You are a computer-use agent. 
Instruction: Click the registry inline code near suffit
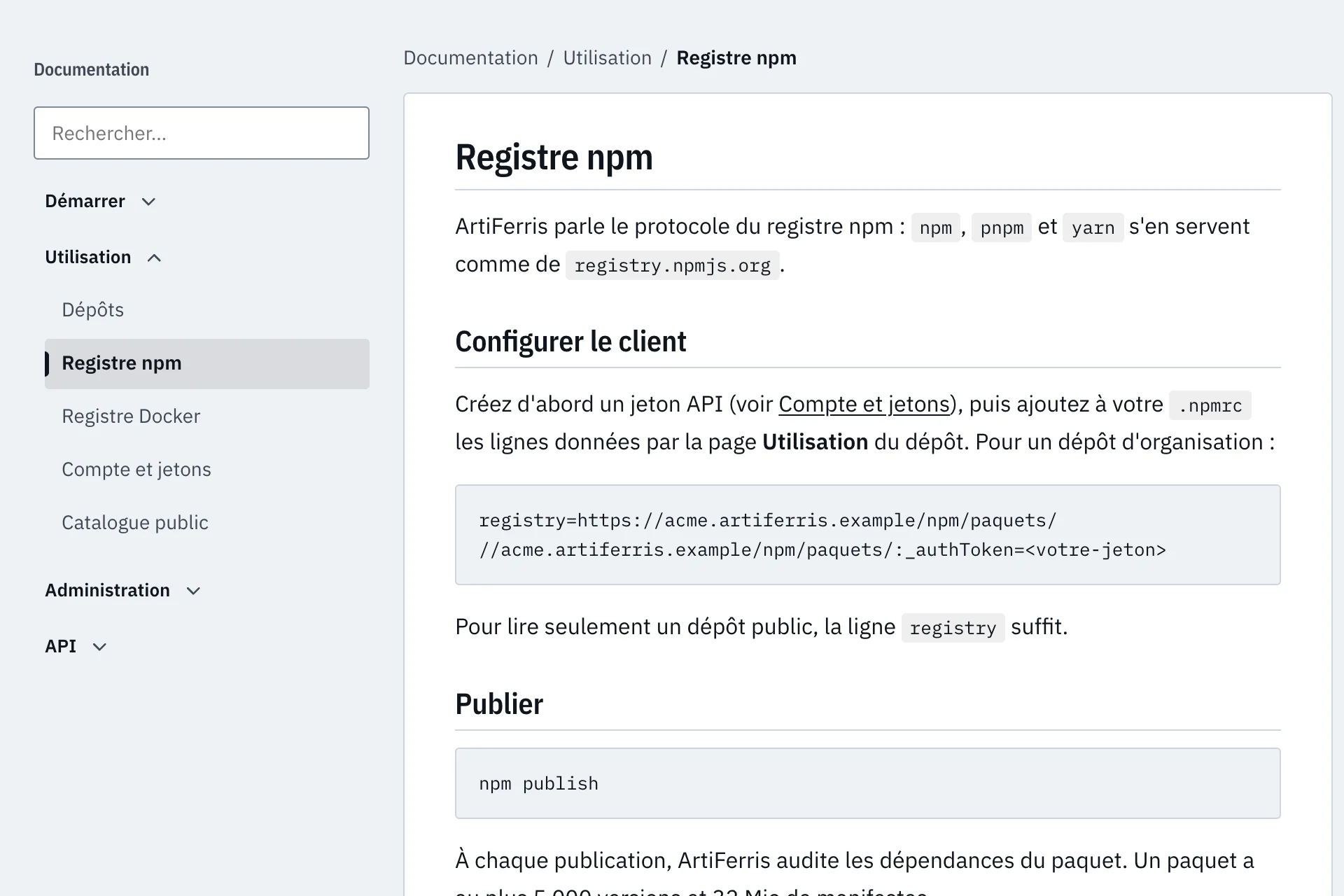pos(953,629)
